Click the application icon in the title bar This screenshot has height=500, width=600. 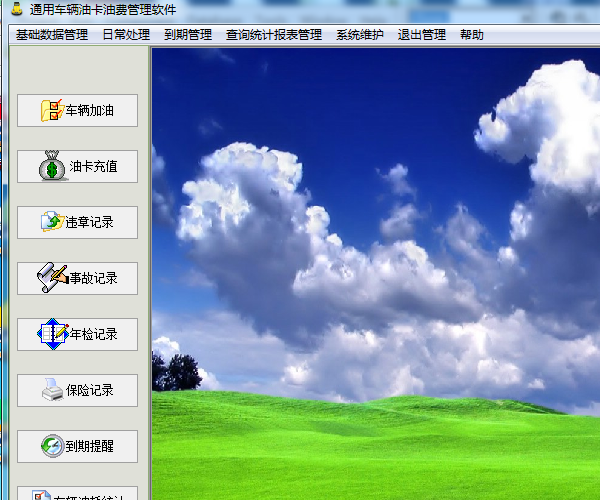coord(16,9)
